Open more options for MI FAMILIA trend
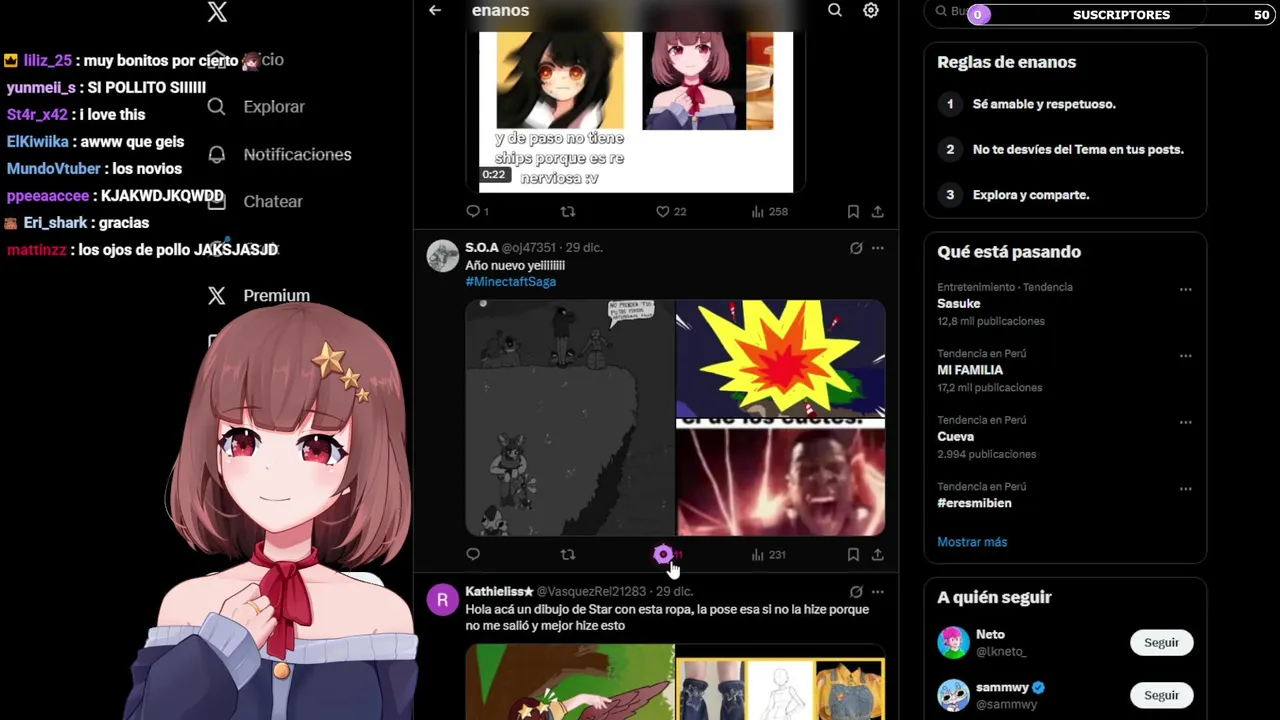Viewport: 1280px width, 720px height. [1185, 356]
